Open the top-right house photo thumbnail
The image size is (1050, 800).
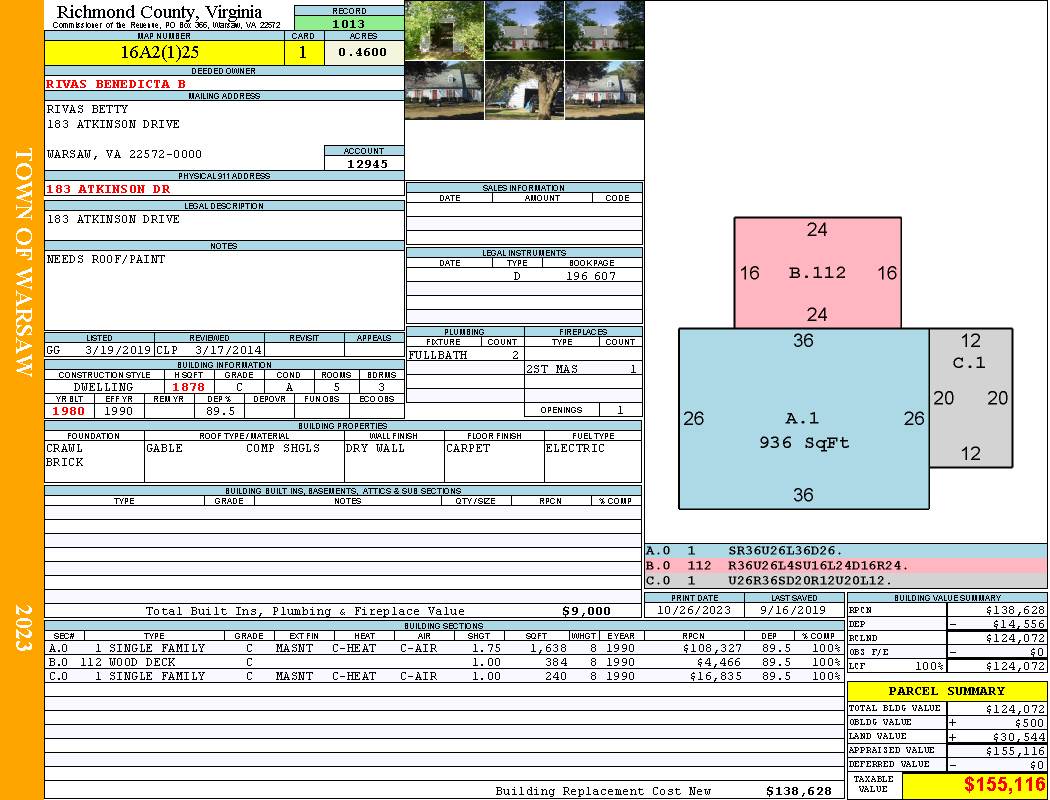(605, 31)
